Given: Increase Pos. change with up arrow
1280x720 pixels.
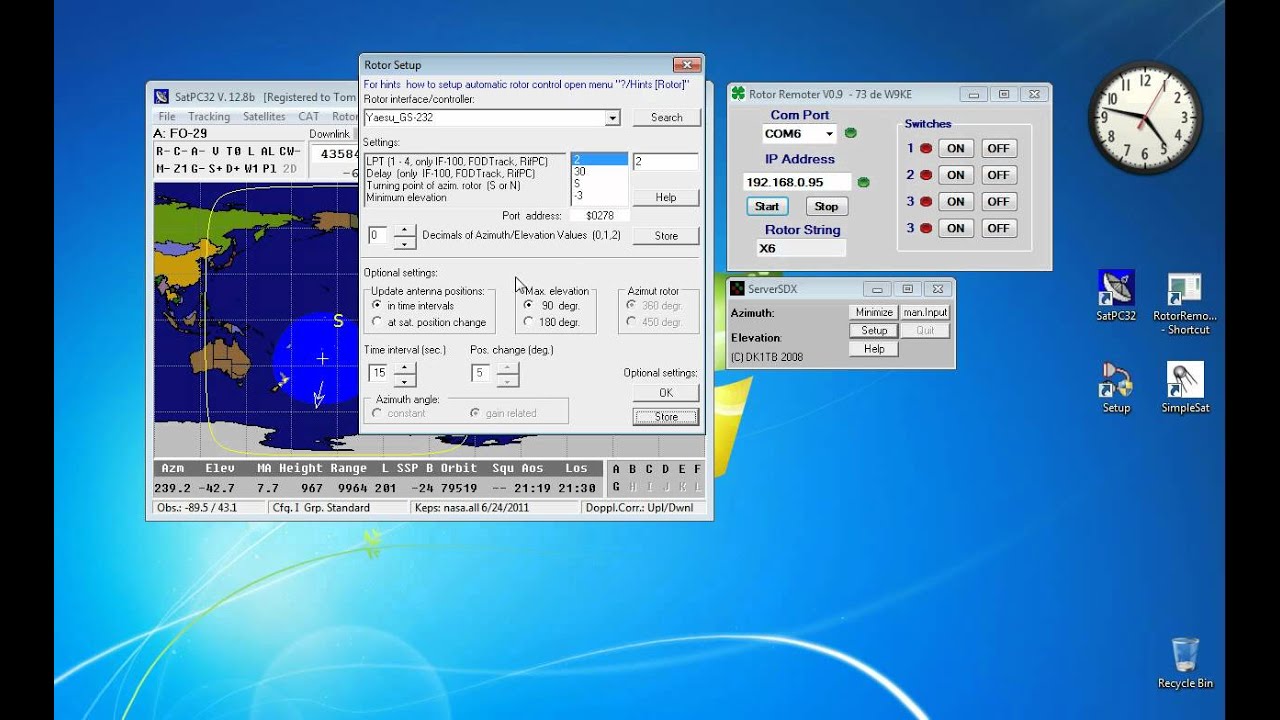Looking at the screenshot, I should click(x=507, y=367).
